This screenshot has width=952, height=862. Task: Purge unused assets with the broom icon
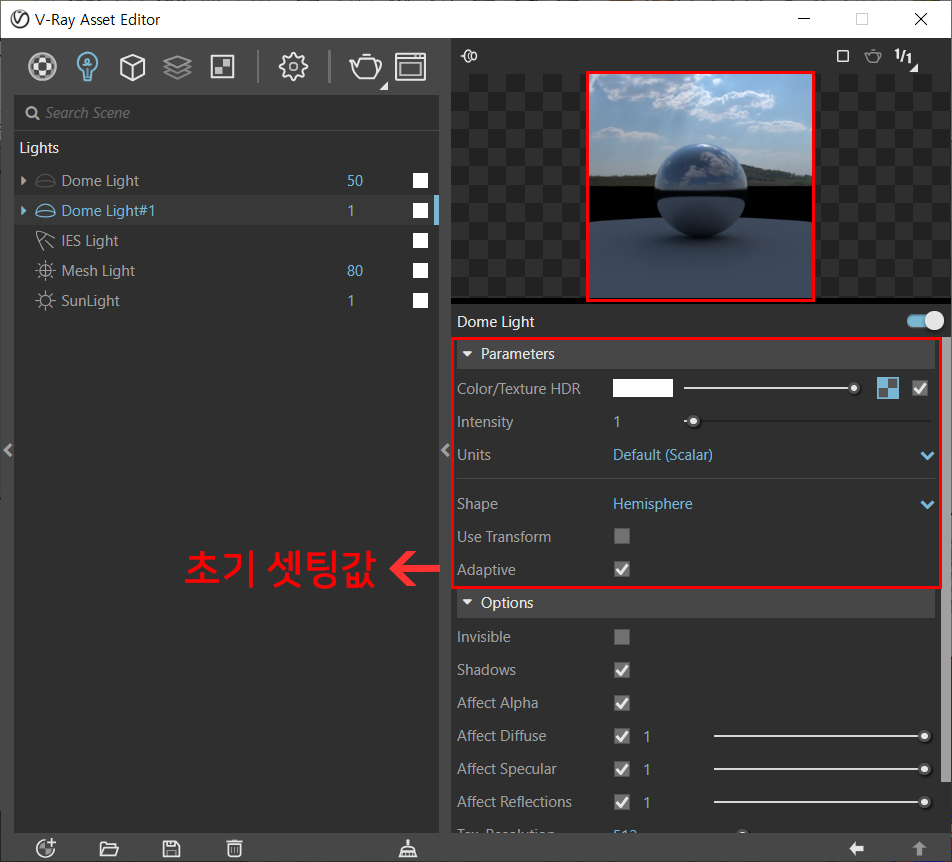[408, 848]
